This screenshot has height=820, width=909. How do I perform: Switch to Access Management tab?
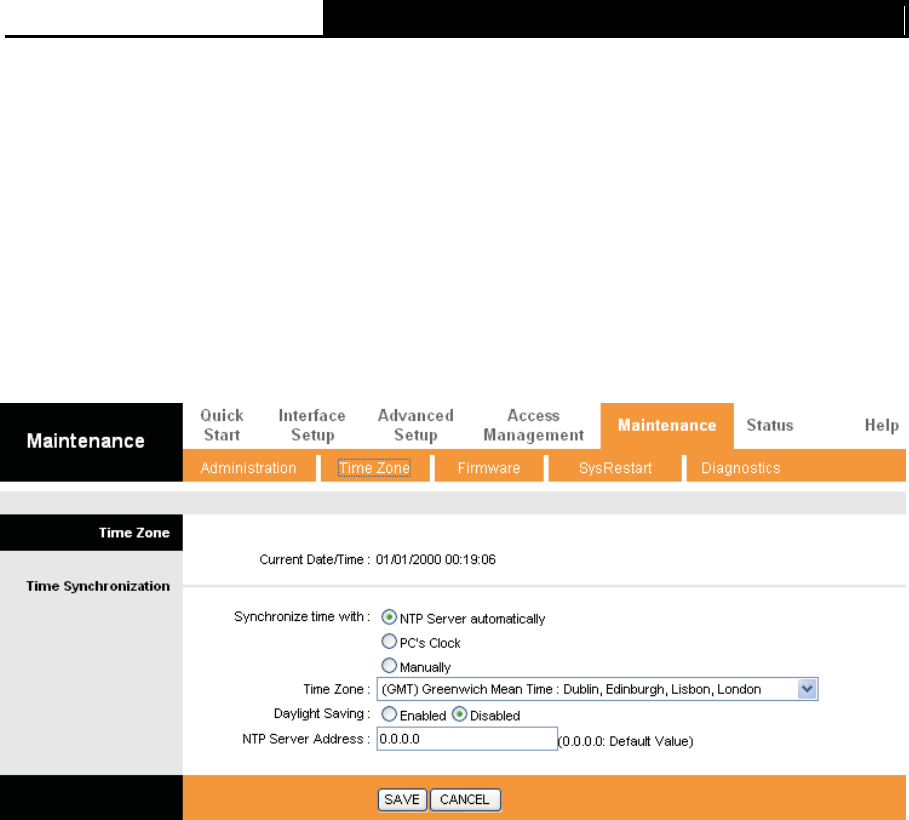point(533,425)
